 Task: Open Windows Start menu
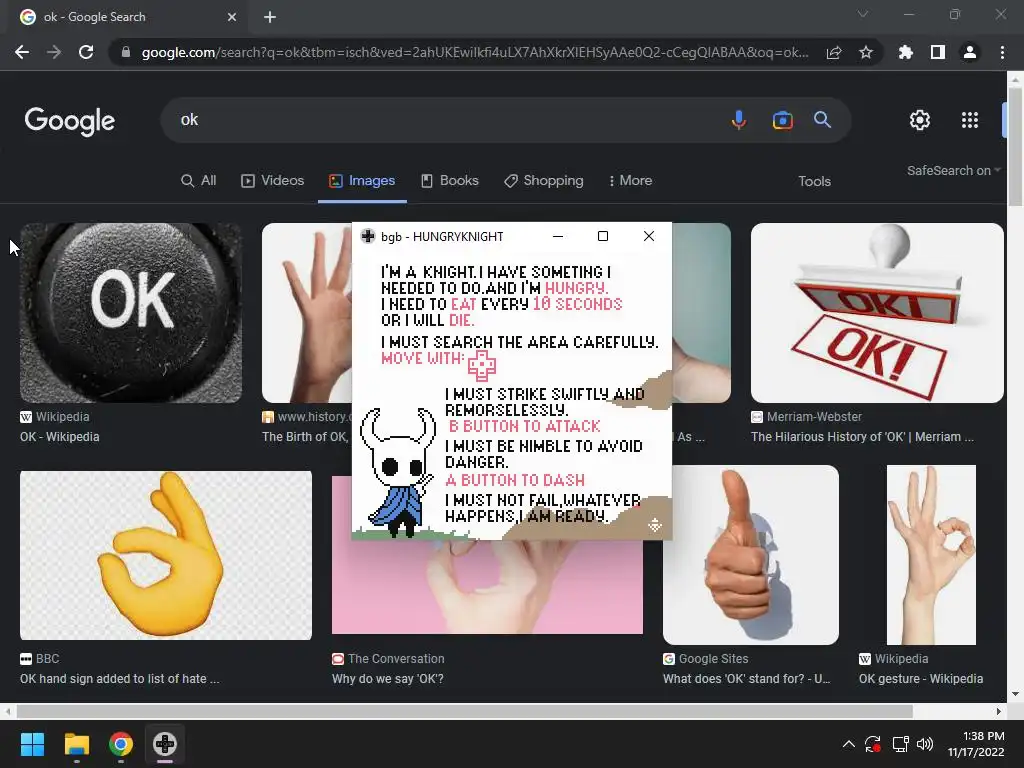click(x=32, y=744)
